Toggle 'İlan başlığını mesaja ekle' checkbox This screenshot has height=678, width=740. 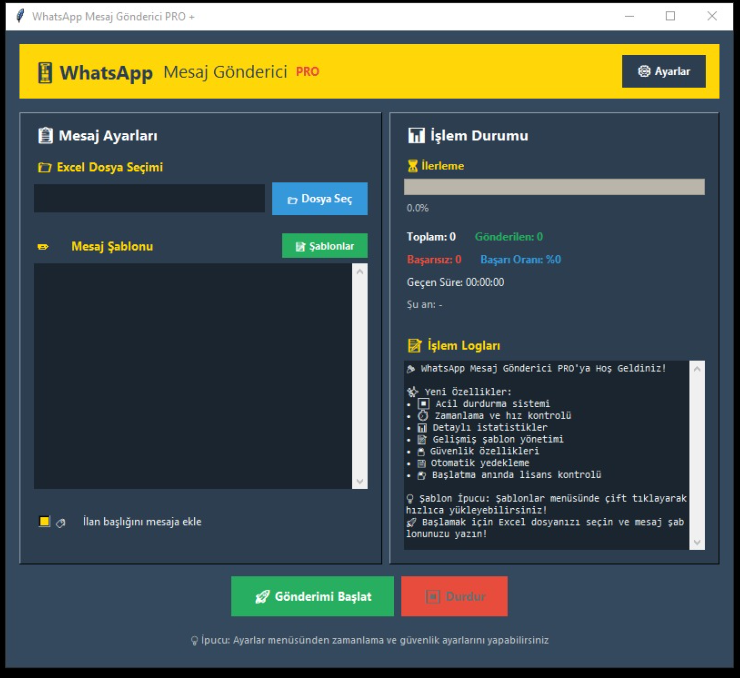pyautogui.click(x=44, y=521)
